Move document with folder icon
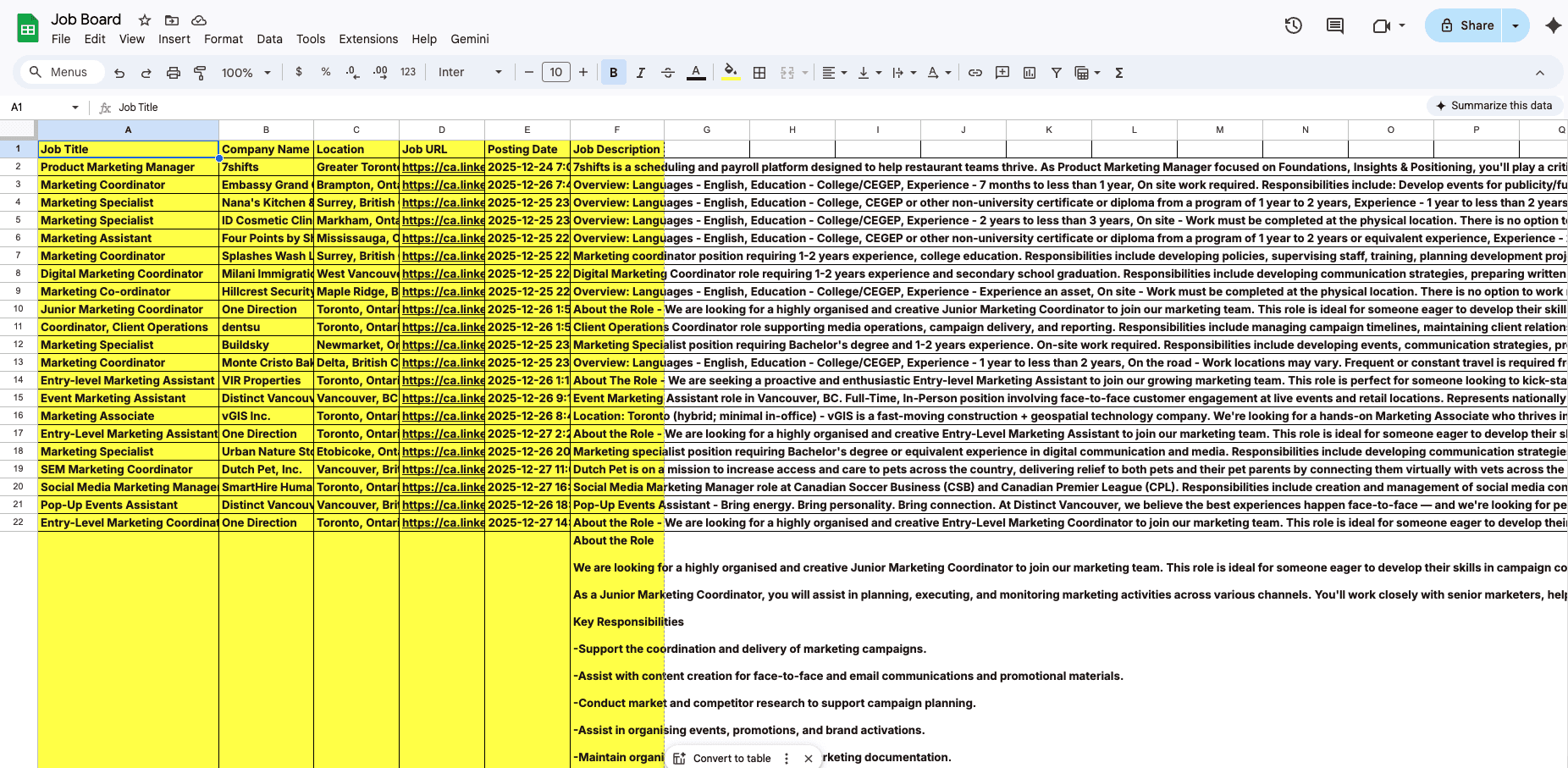1568x768 pixels. point(172,19)
